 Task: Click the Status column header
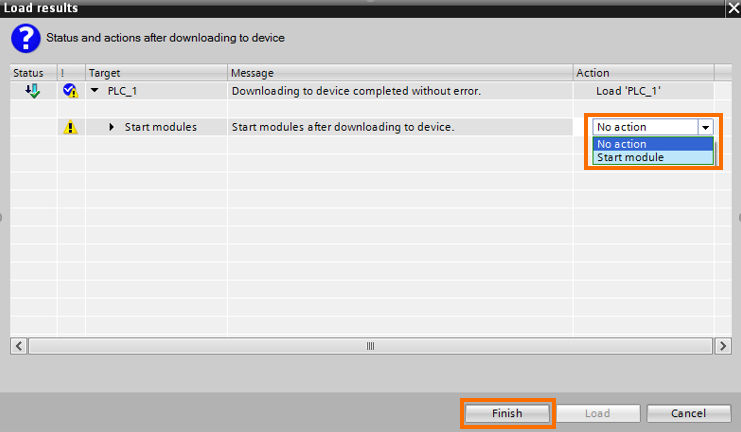pos(34,73)
